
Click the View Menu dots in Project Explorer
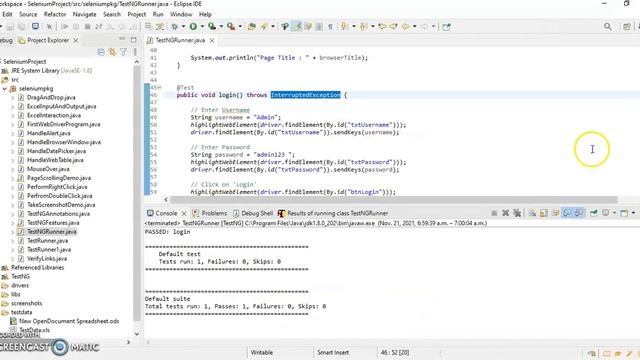point(135,52)
